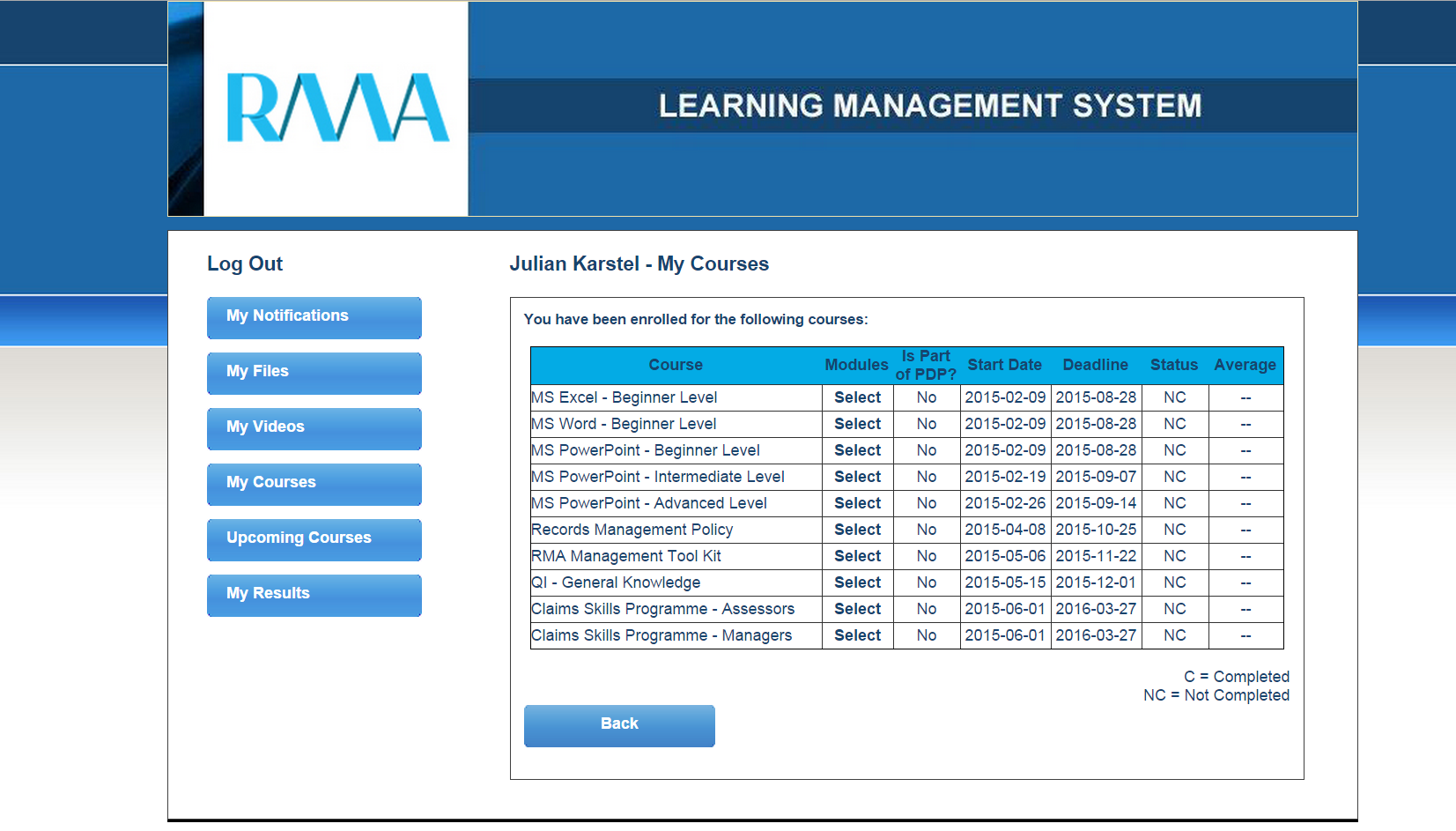Click the Average column header
1456x831 pixels.
point(1245,365)
